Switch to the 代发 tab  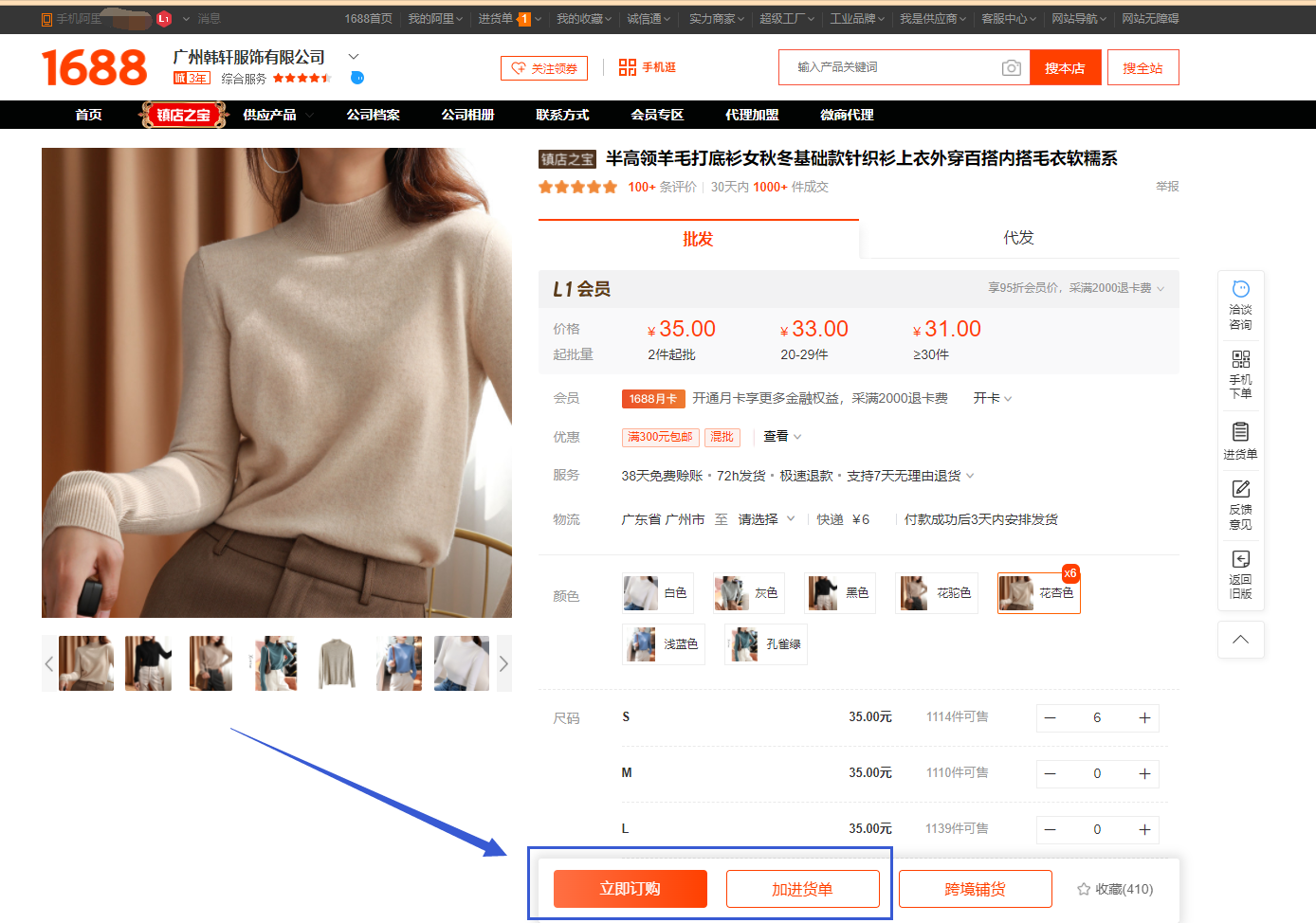tap(1018, 239)
